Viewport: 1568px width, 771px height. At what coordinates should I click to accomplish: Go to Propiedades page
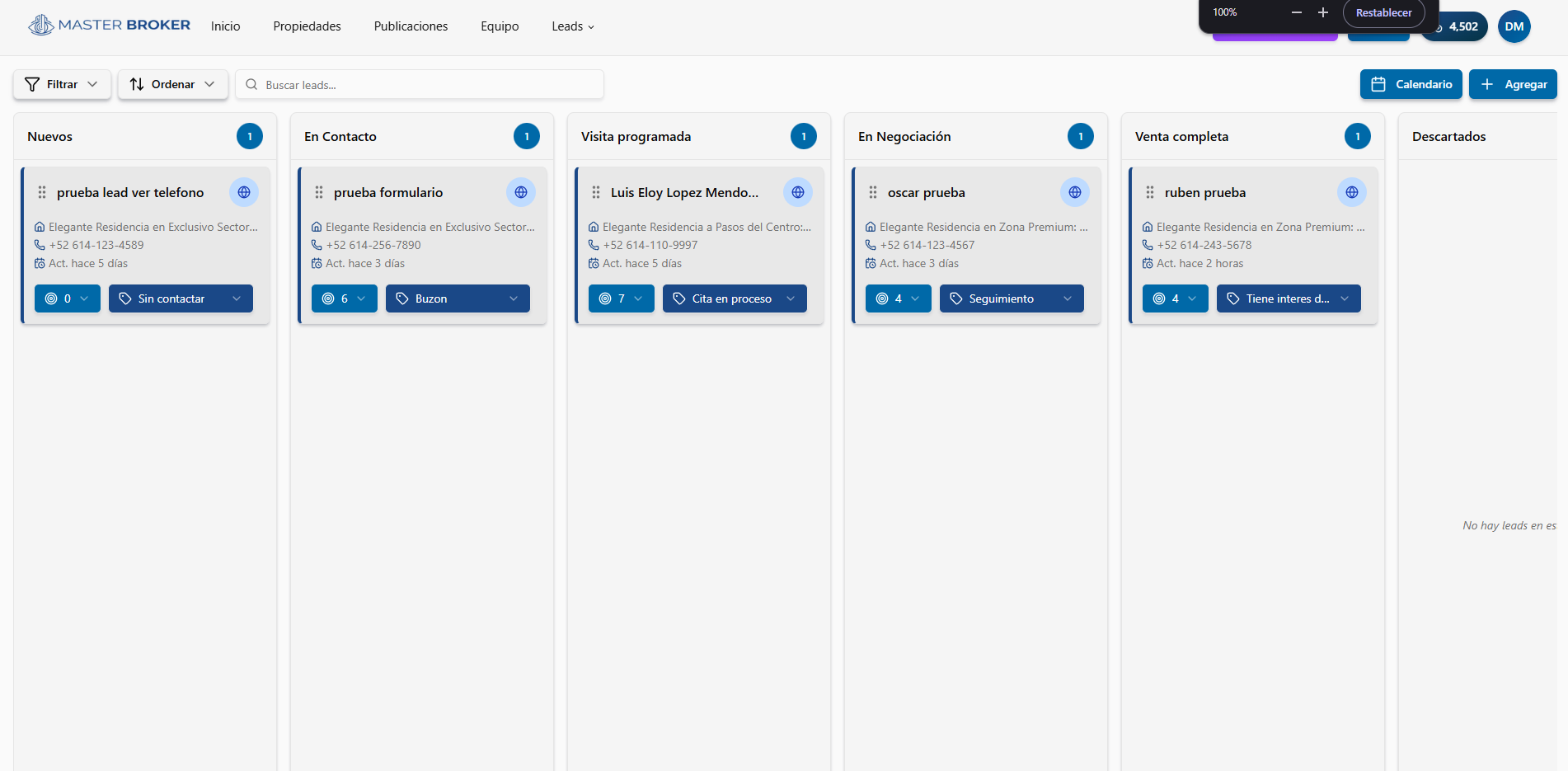307,26
